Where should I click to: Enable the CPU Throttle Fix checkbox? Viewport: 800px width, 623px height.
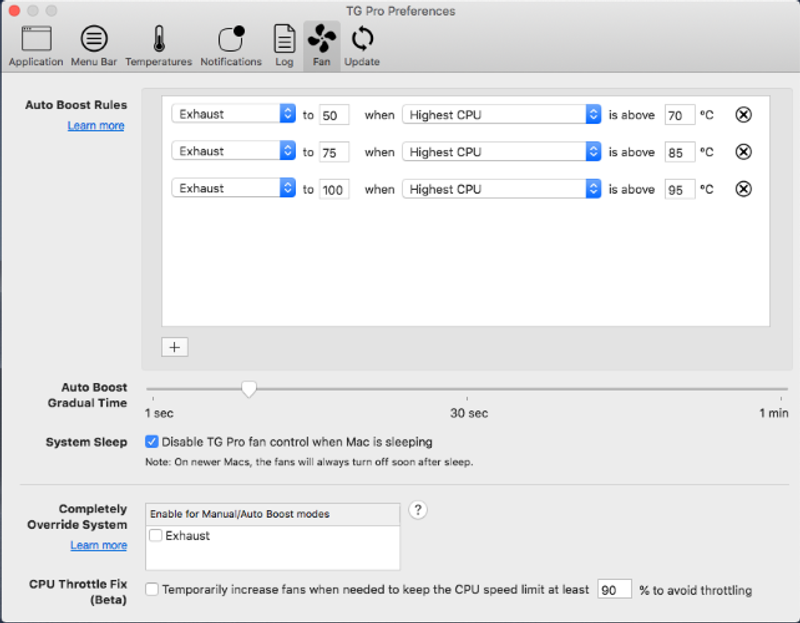coord(152,590)
